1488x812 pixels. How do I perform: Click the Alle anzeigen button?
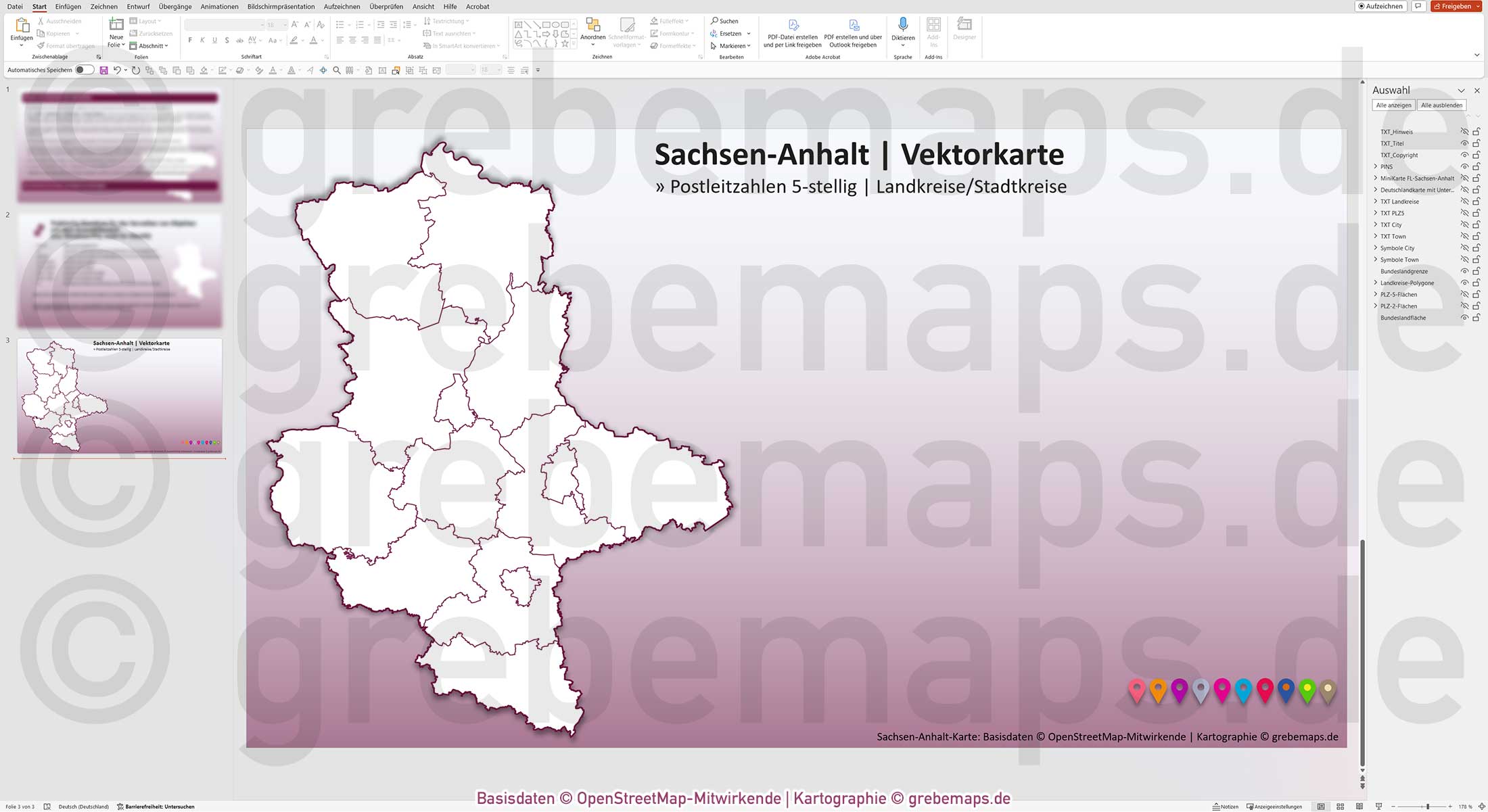coord(1393,105)
